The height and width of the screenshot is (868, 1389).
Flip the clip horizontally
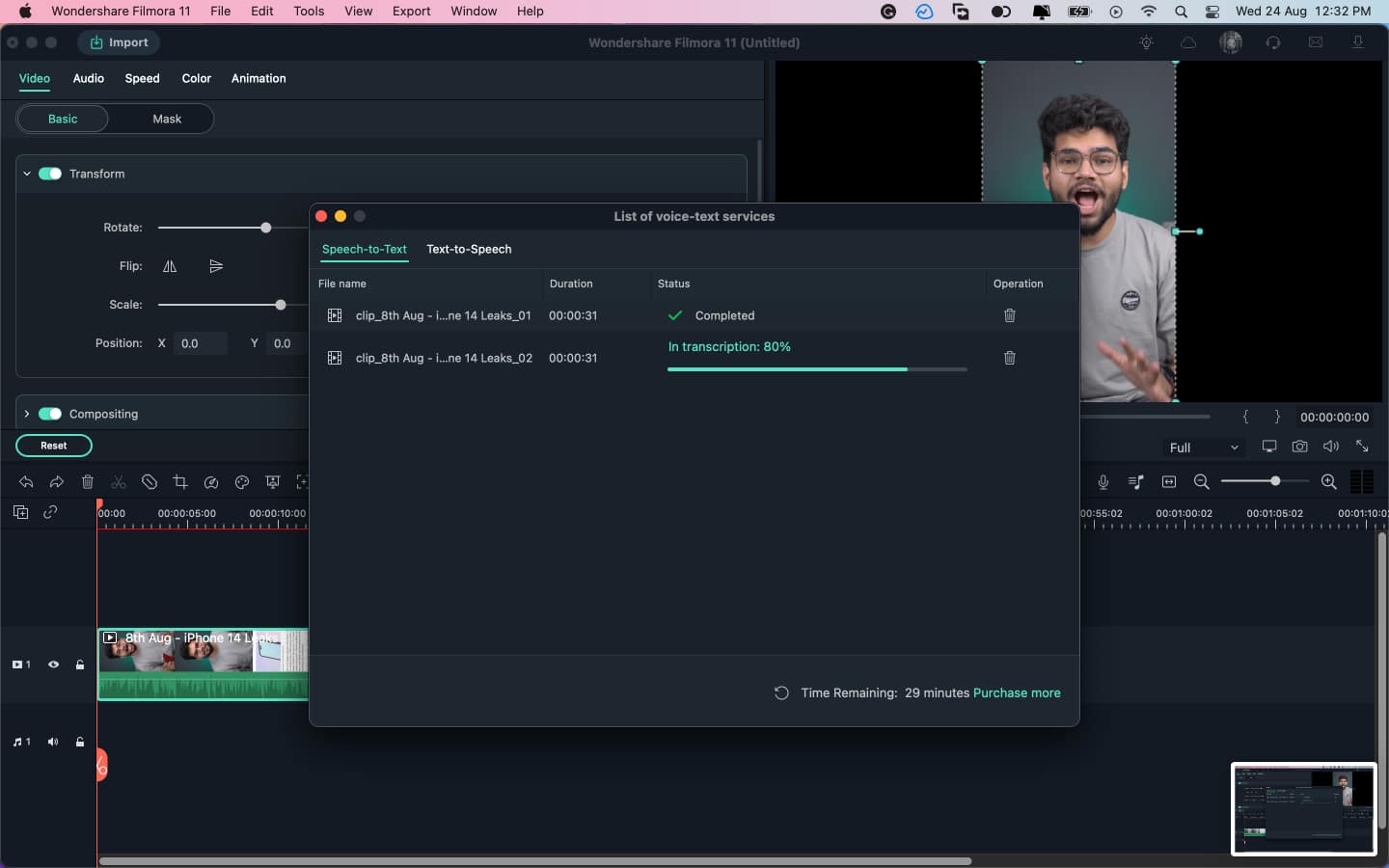[170, 266]
